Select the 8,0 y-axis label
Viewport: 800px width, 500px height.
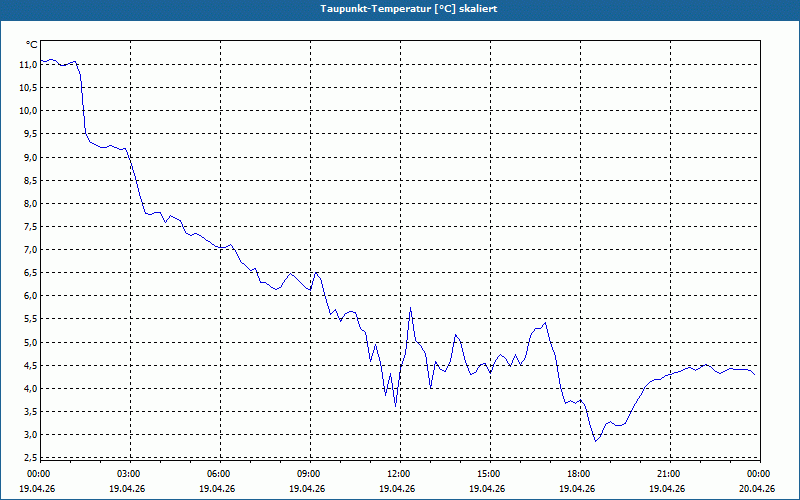pos(30,203)
